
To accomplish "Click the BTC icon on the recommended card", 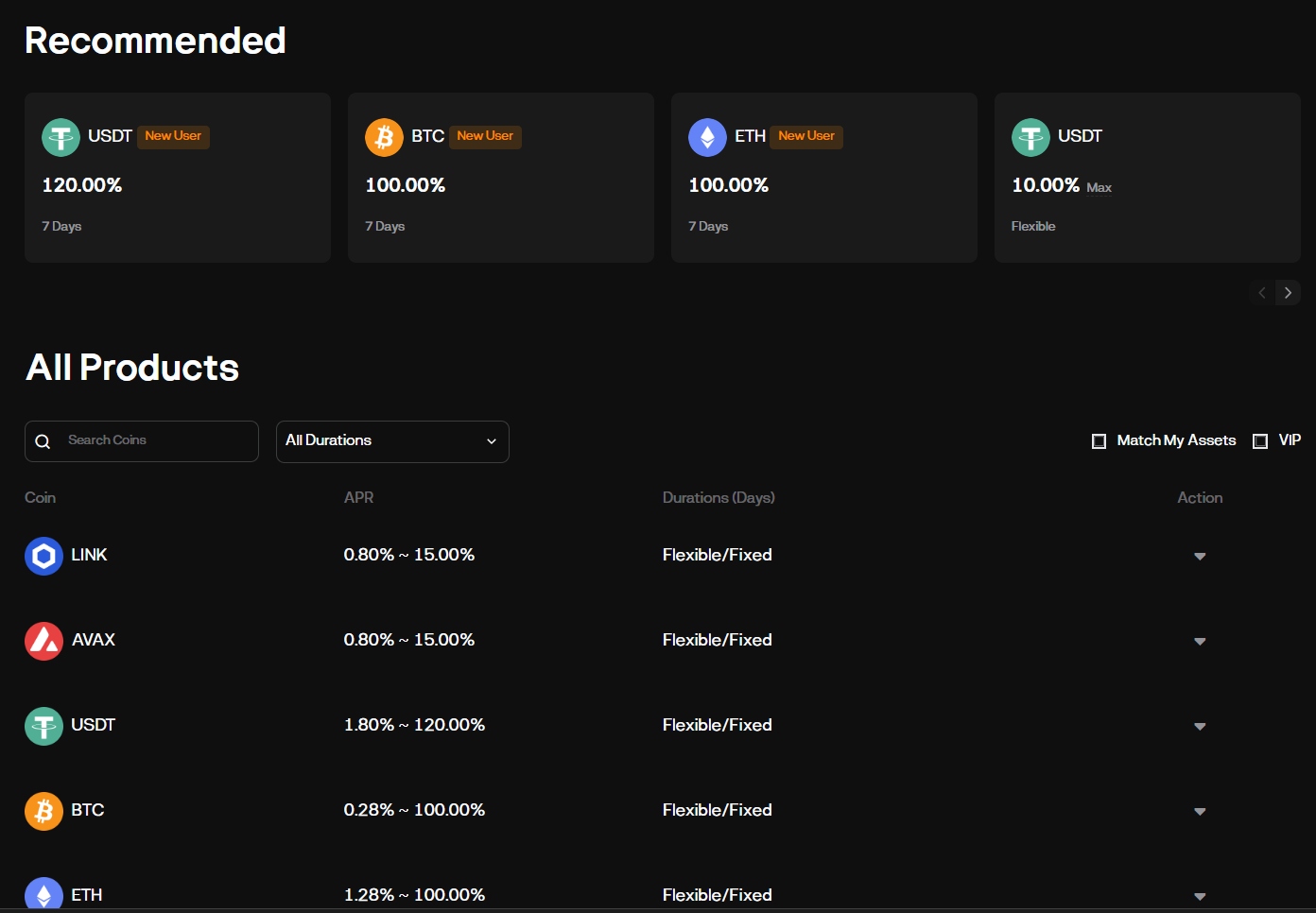I will pyautogui.click(x=384, y=136).
